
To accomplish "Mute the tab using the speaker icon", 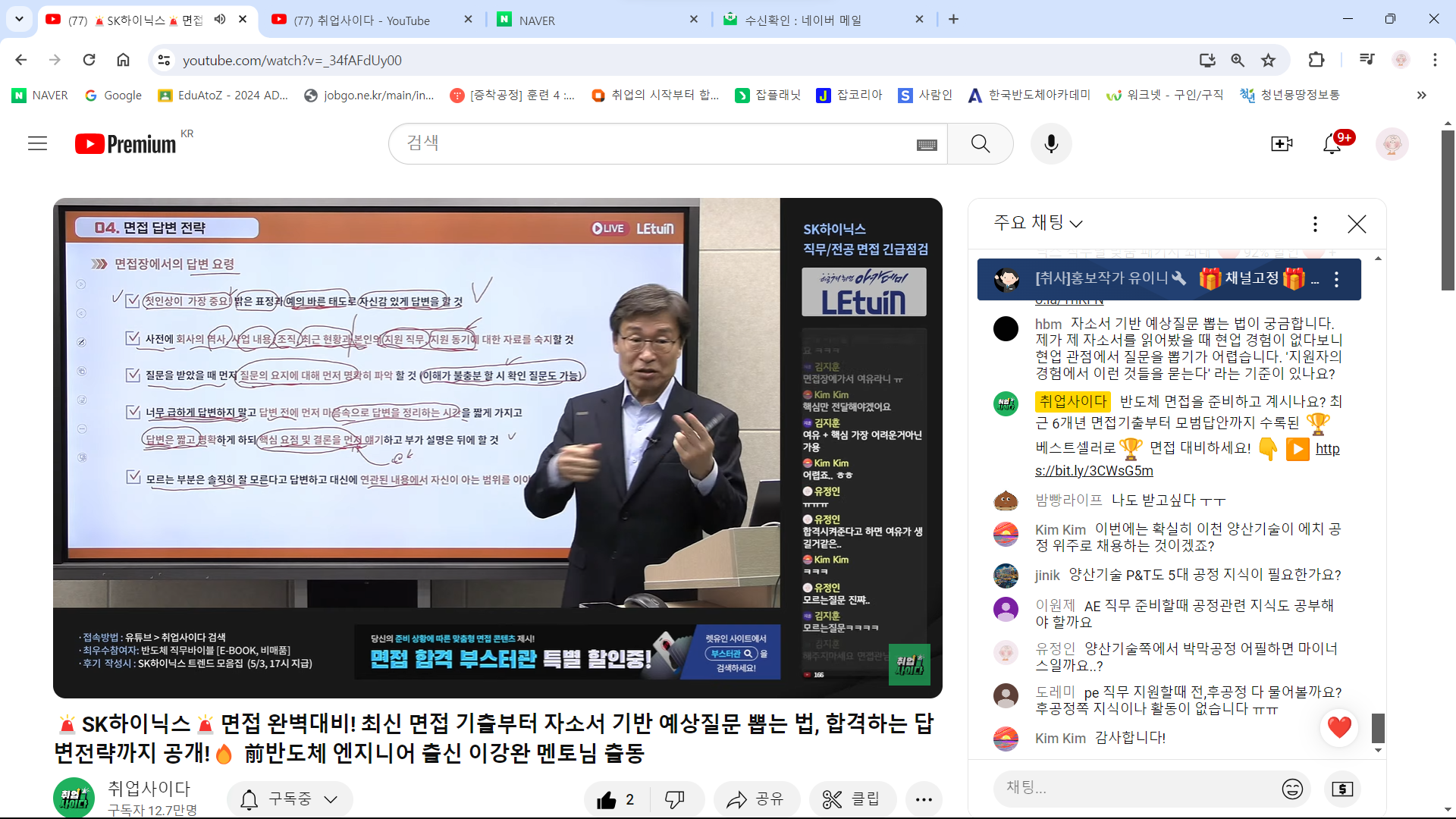I will coord(220,19).
